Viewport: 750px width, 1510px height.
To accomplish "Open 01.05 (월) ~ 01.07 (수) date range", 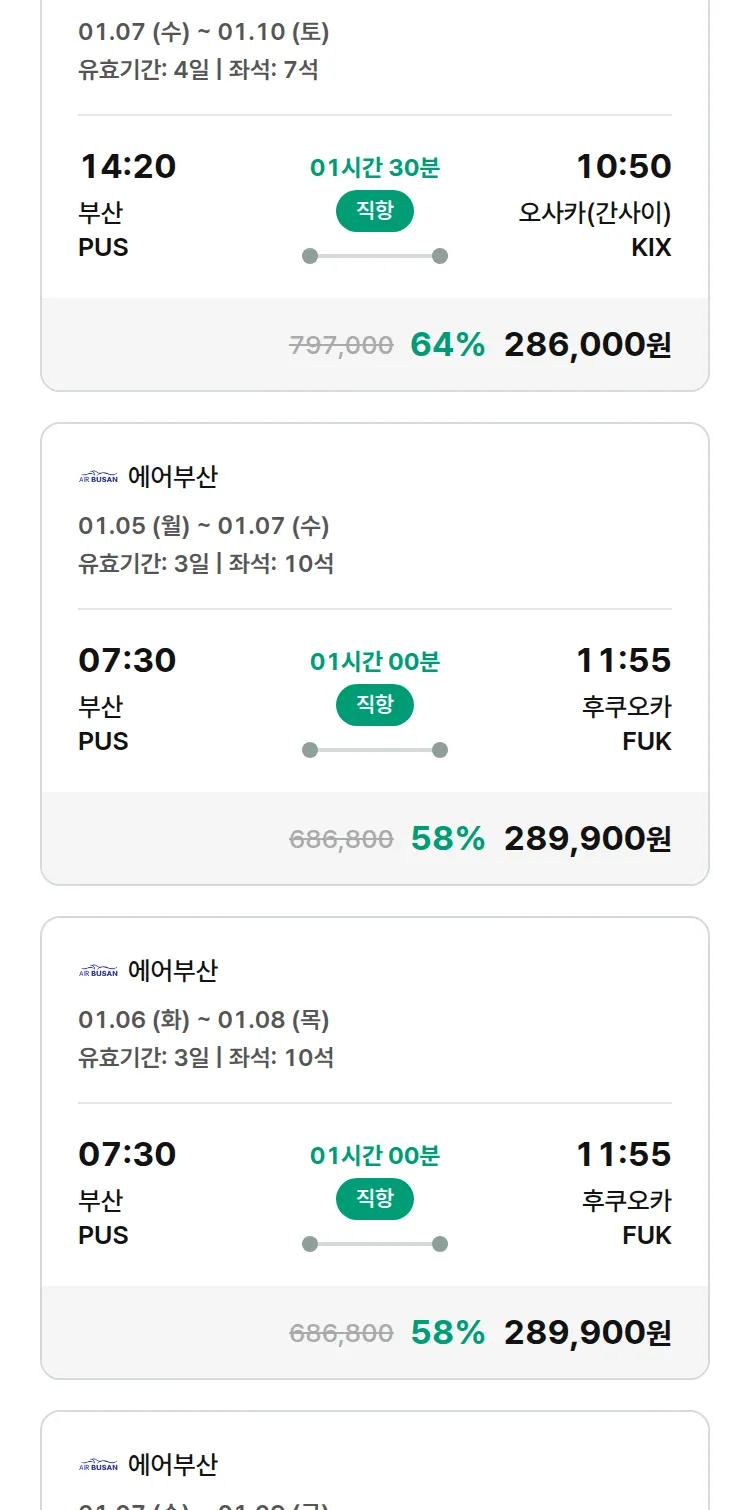I will click(x=203, y=526).
